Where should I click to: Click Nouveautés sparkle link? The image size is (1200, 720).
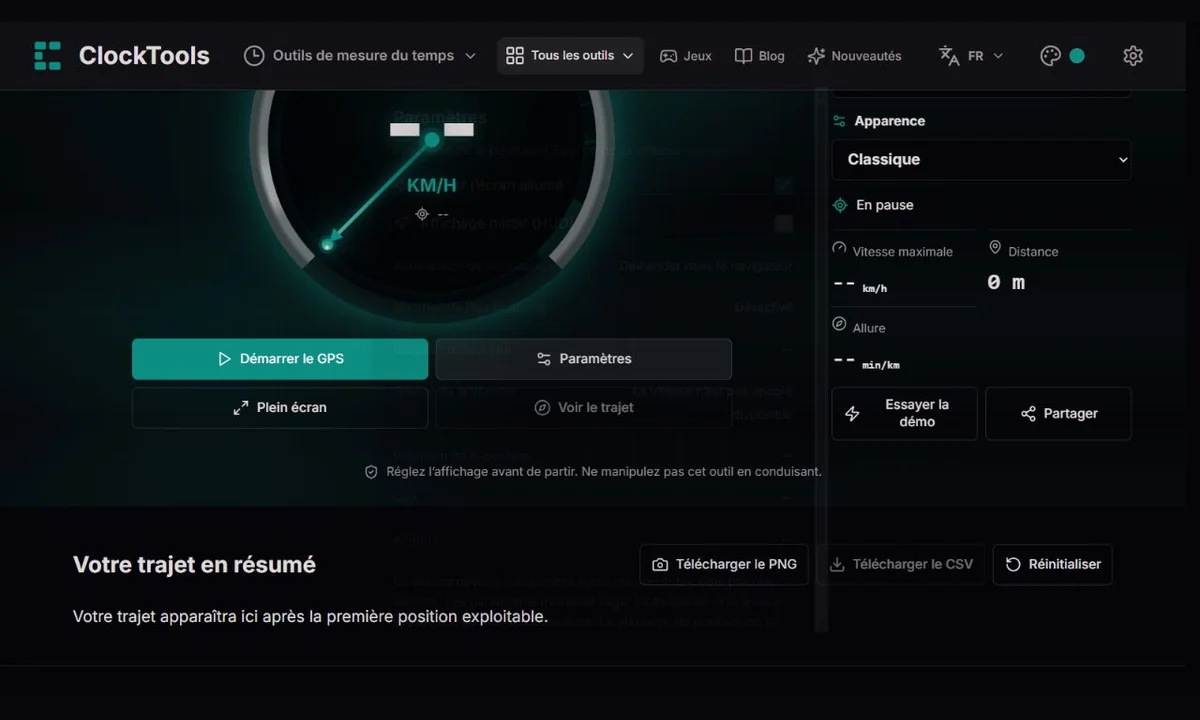click(855, 56)
